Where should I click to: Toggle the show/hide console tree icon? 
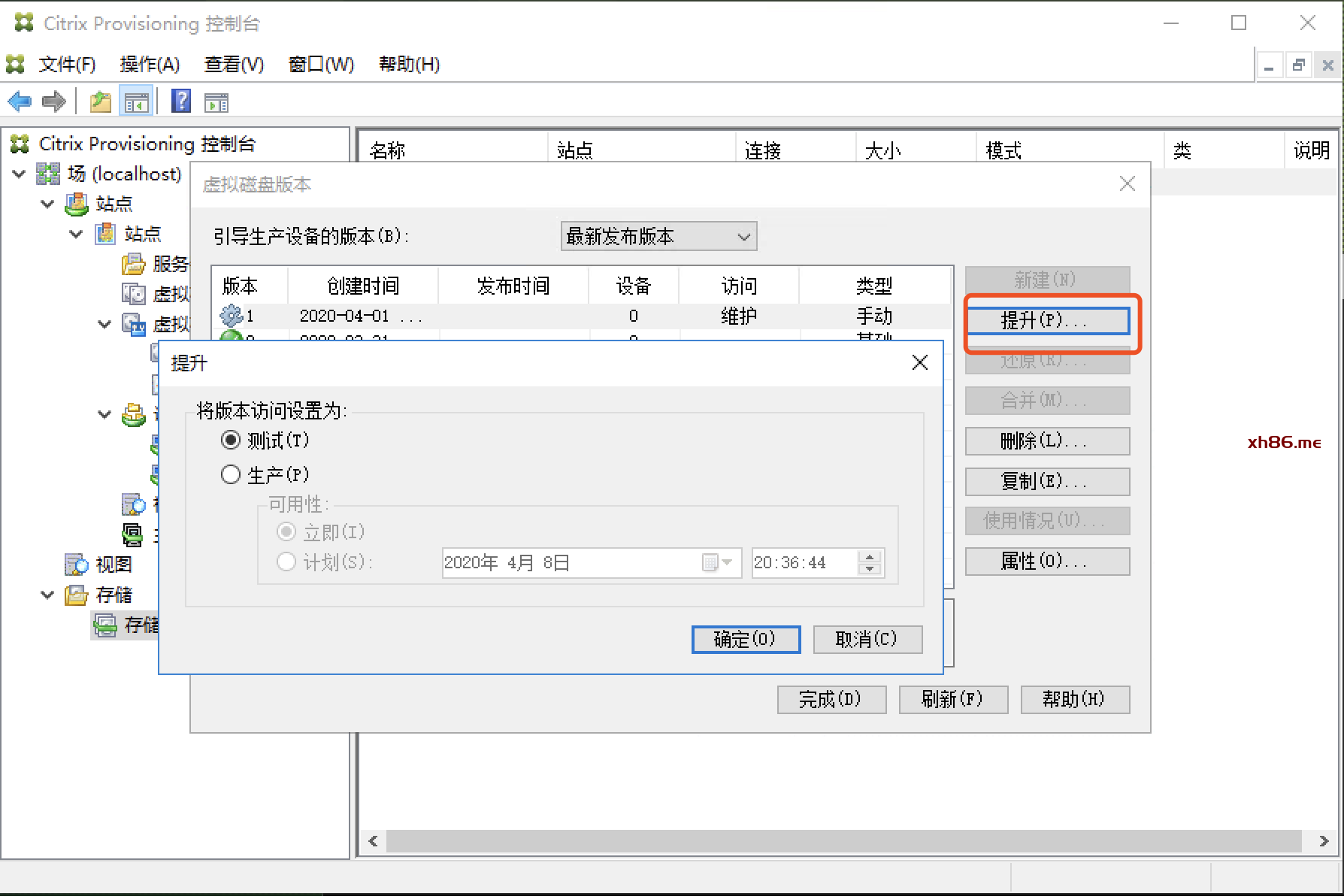pos(136,101)
